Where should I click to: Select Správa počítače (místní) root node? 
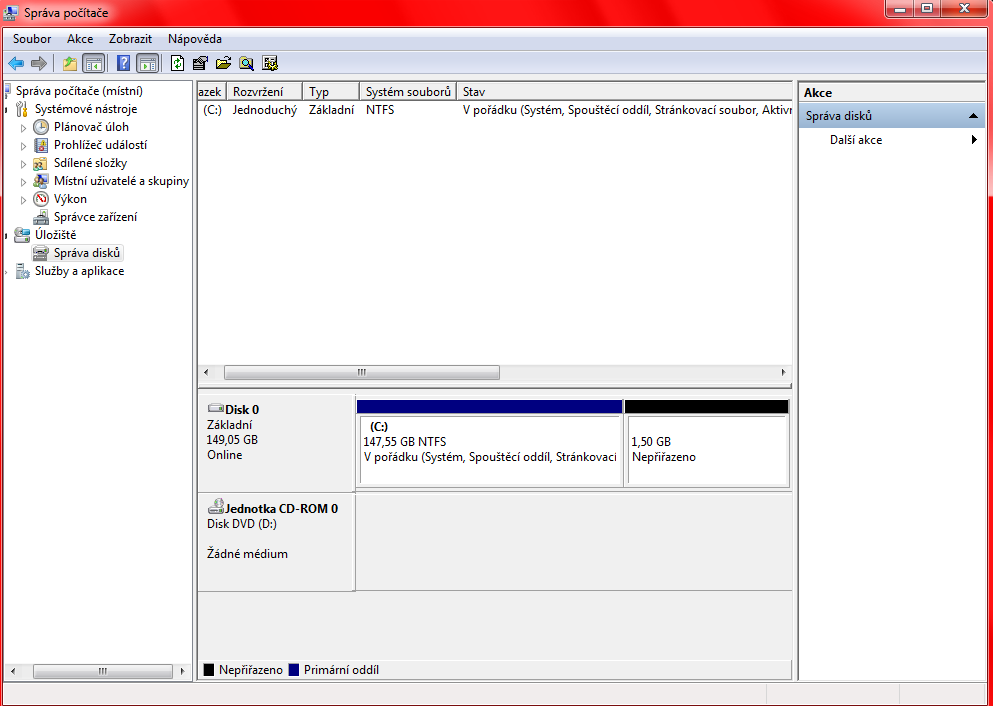(x=79, y=91)
